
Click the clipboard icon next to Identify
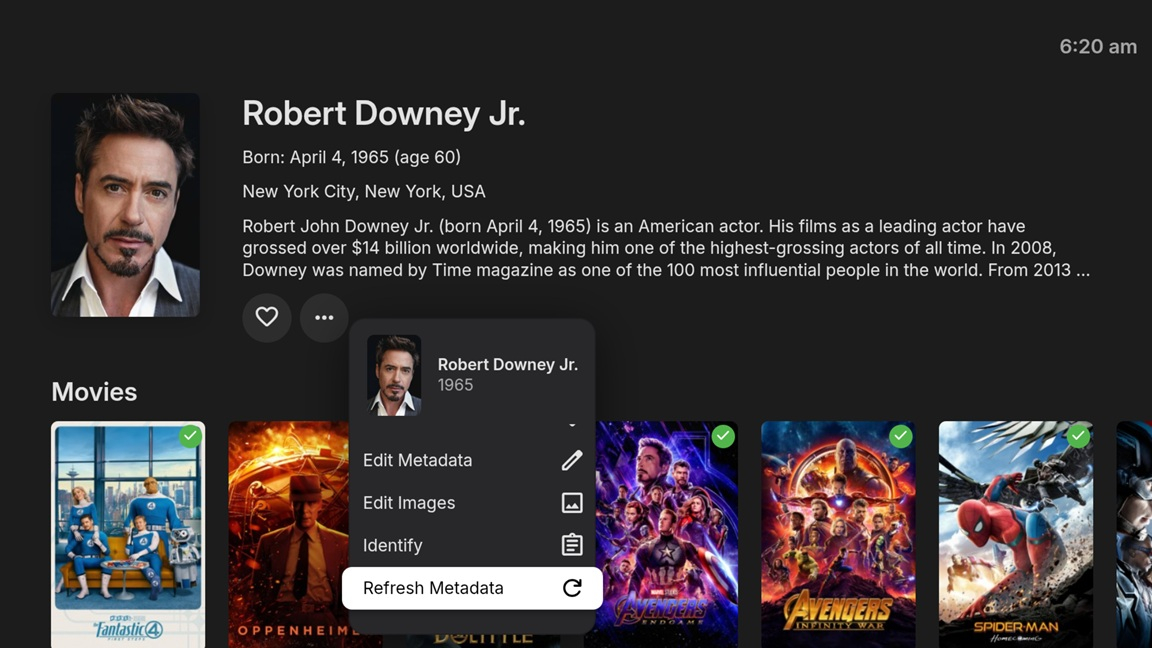point(571,545)
